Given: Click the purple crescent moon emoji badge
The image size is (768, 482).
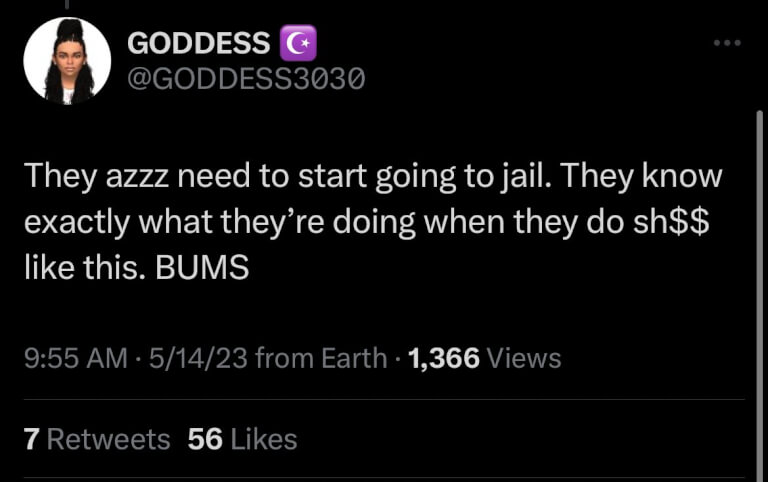Looking at the screenshot, I should pos(298,43).
